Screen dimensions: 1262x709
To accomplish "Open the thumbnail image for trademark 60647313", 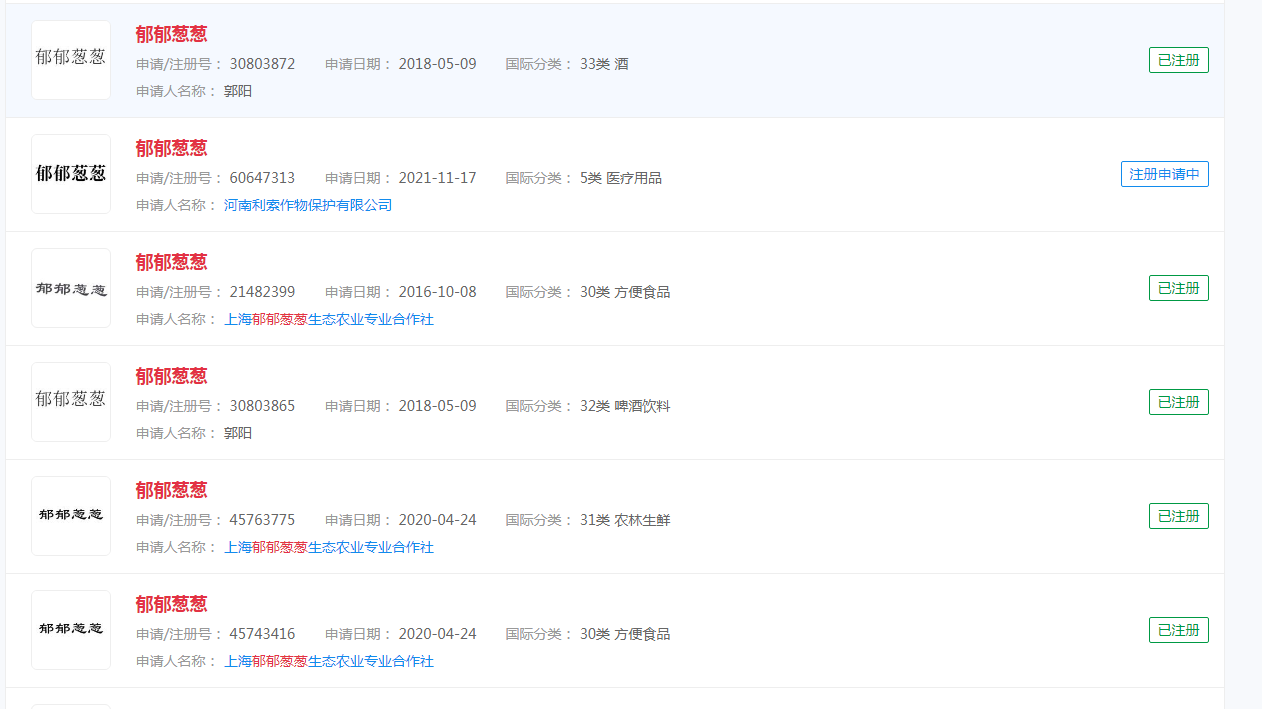I will pos(70,174).
